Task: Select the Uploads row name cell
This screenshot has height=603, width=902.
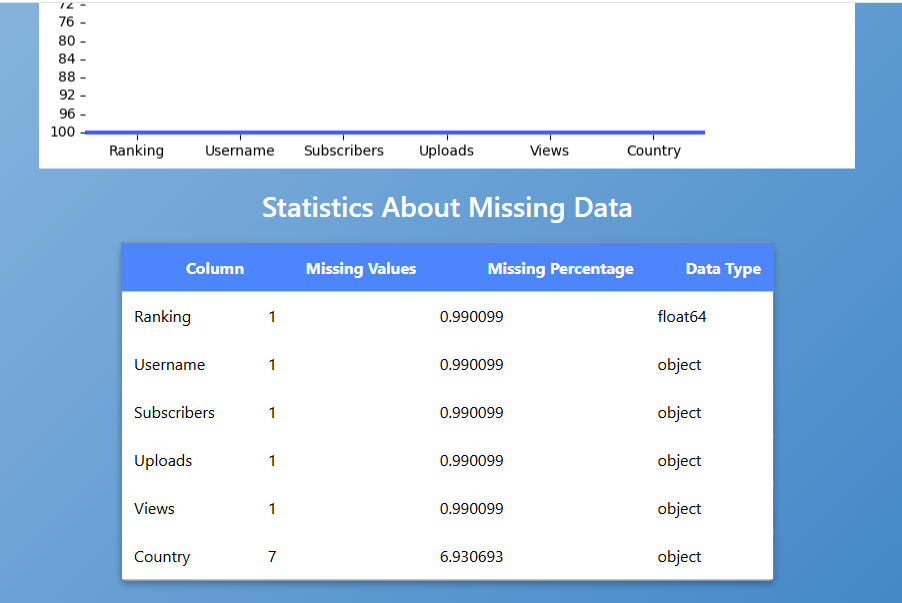Action: 163,461
